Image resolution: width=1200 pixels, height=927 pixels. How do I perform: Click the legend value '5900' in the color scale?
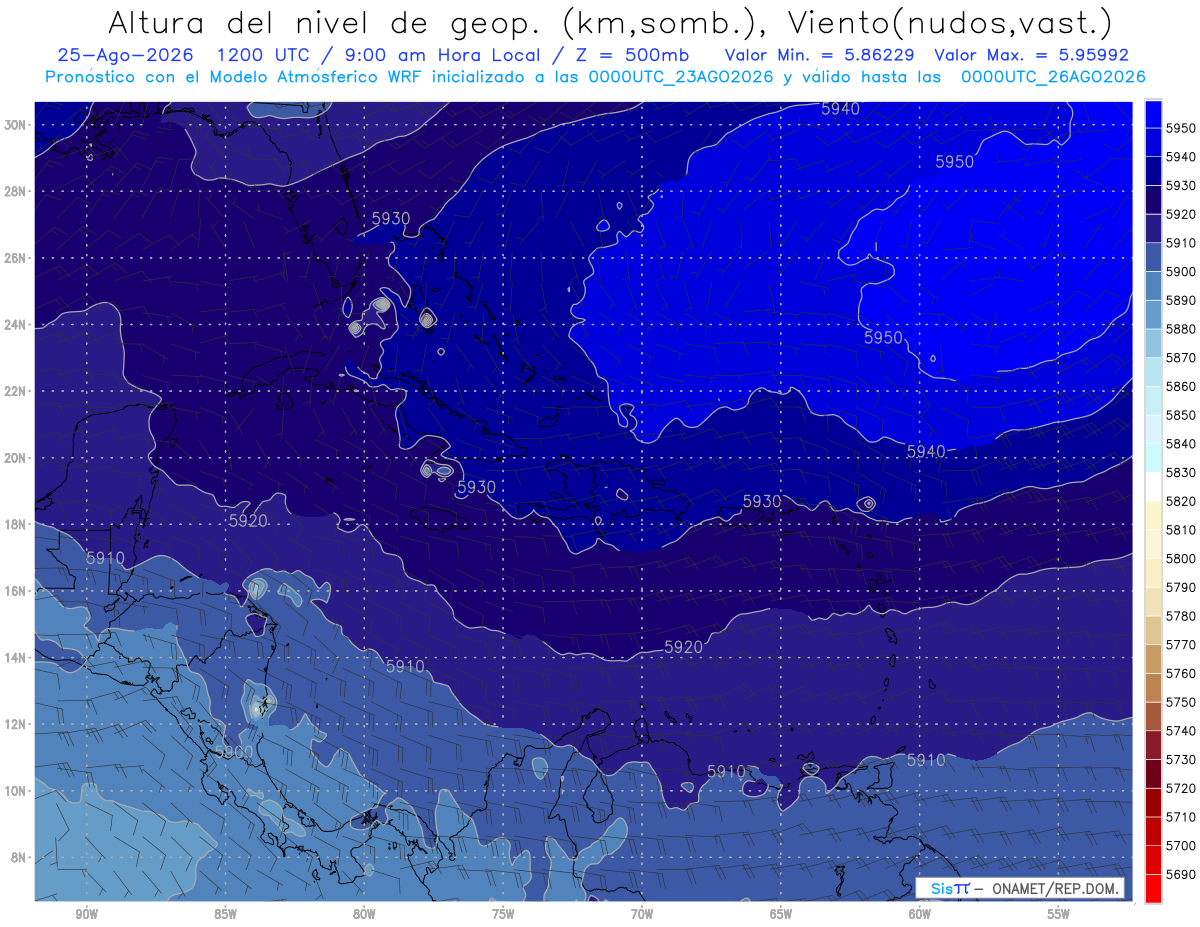1180,271
